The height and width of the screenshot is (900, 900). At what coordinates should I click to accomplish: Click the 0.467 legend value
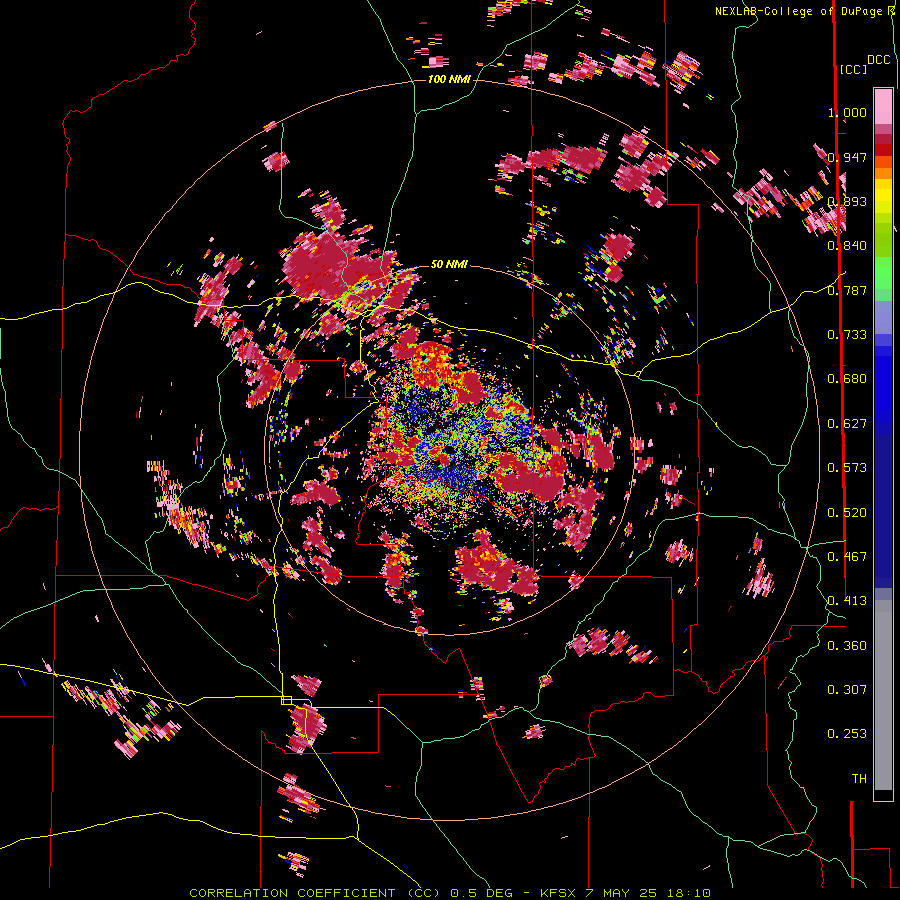pos(847,556)
